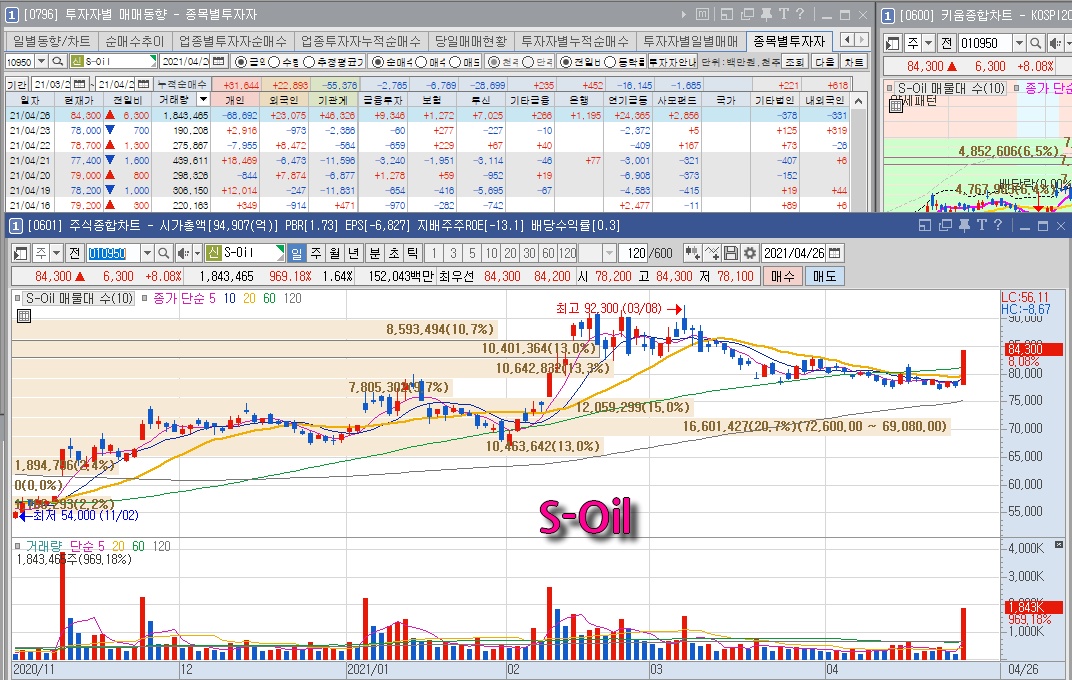The width and height of the screenshot is (1072, 680).
Task: Click the blue 매도 sell button
Action: [825, 276]
